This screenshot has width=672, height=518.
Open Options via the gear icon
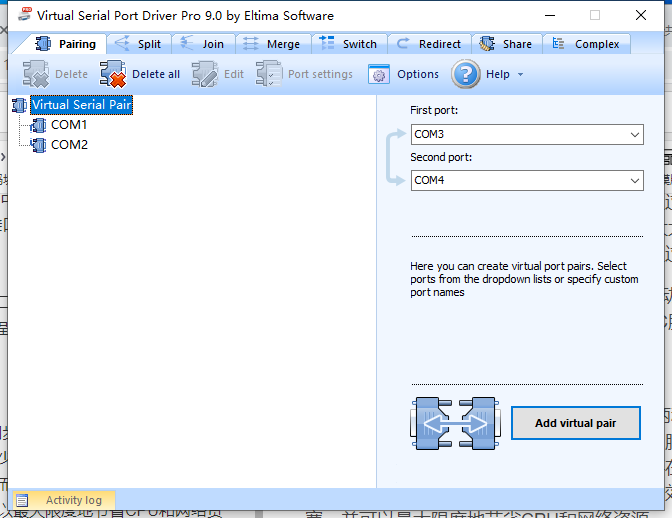click(x=379, y=75)
